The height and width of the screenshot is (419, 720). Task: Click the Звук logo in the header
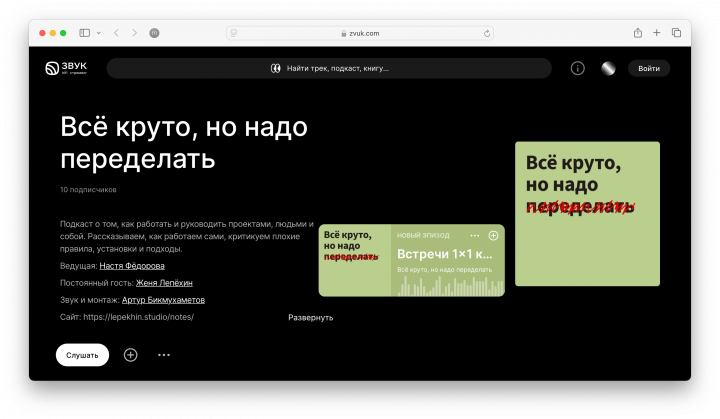click(x=66, y=68)
